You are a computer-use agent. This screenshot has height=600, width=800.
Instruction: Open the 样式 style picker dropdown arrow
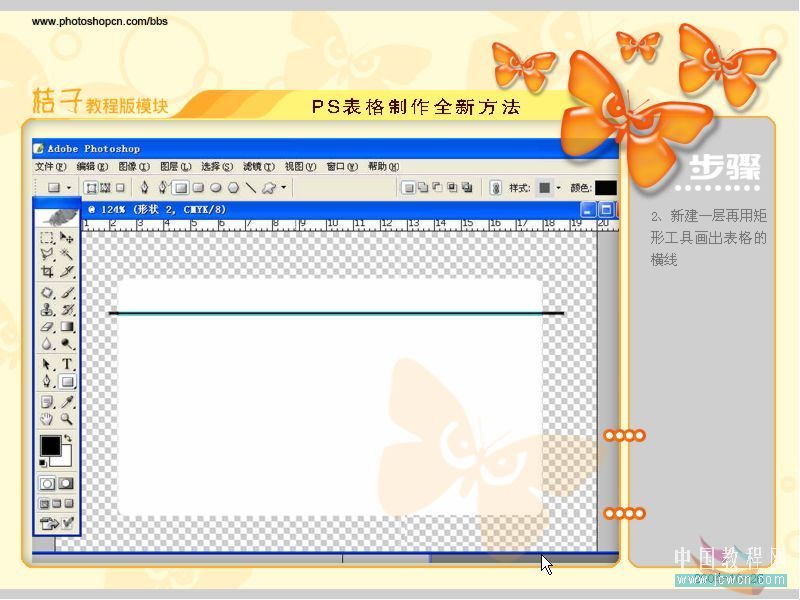(558, 188)
